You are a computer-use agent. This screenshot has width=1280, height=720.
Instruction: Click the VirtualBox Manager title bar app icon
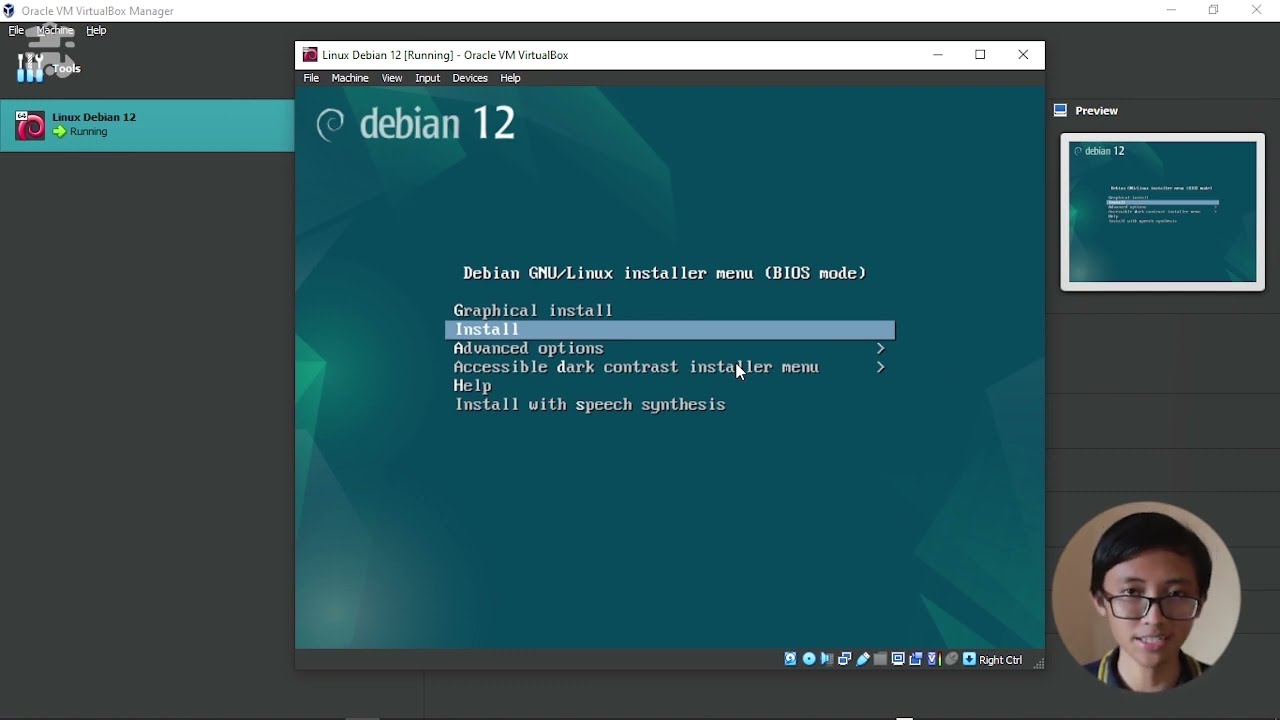point(8,11)
